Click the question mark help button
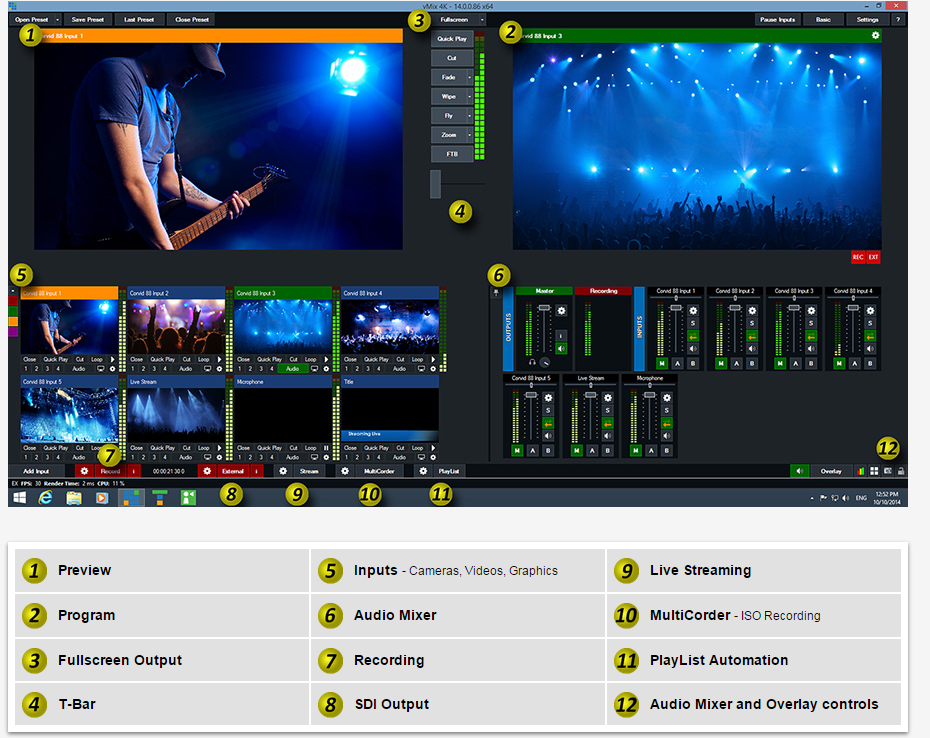The height and width of the screenshot is (738, 930). tap(898, 20)
